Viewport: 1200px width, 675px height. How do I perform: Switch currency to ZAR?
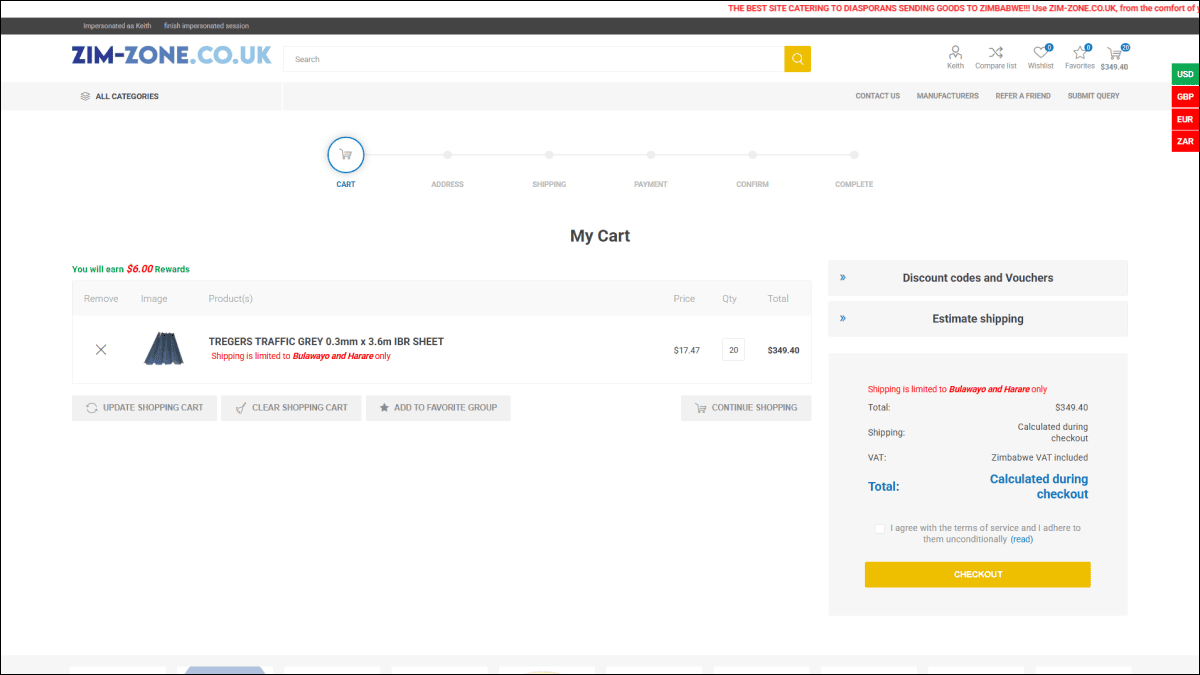(1185, 141)
